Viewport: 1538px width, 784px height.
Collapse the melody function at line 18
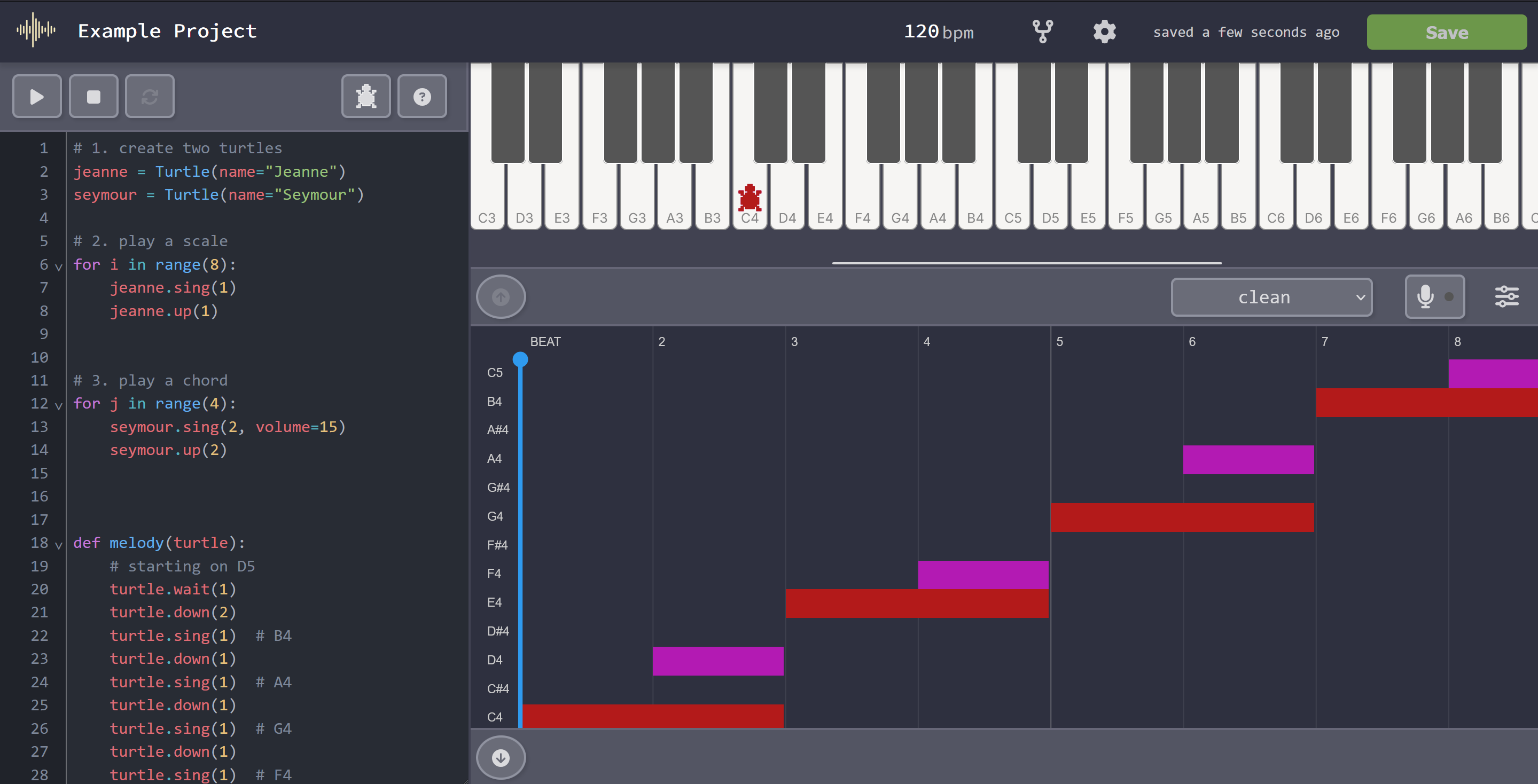click(x=59, y=544)
